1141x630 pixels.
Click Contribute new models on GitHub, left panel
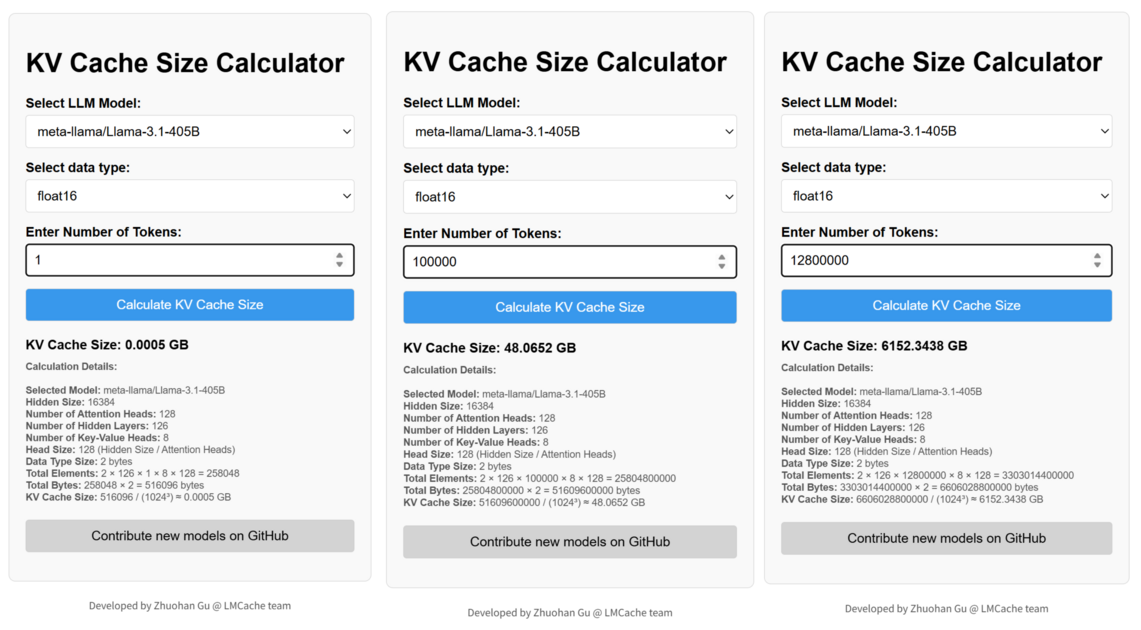pos(189,535)
